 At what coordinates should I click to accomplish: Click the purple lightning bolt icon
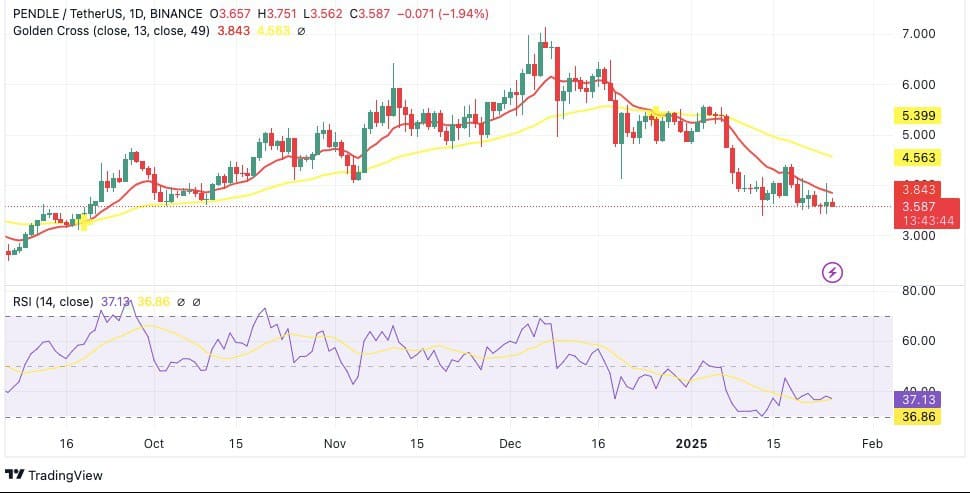pyautogui.click(x=832, y=271)
